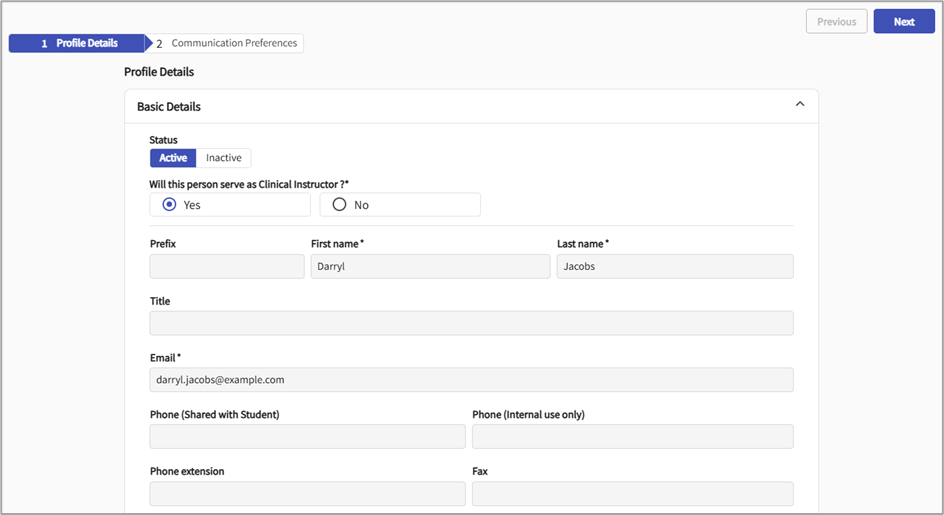Focus Phone (Internal use only) field

point(632,436)
